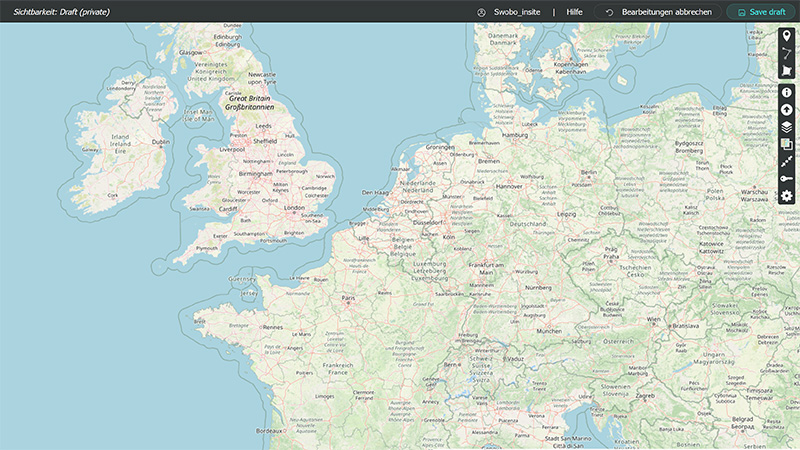Click the Hannover label on the map
The height and width of the screenshot is (450, 800).
point(509,186)
